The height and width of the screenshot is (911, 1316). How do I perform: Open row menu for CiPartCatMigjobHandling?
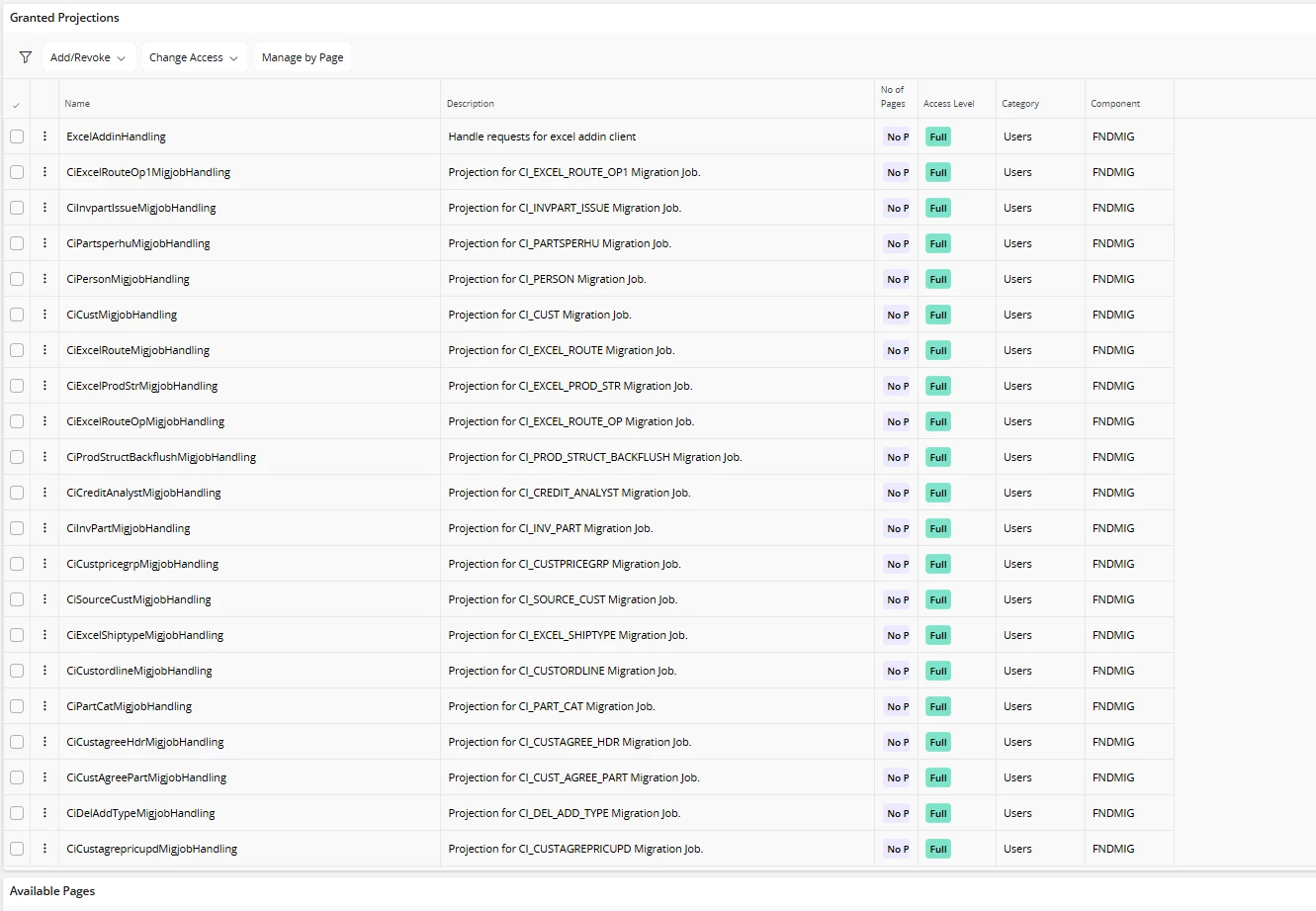pyautogui.click(x=44, y=706)
